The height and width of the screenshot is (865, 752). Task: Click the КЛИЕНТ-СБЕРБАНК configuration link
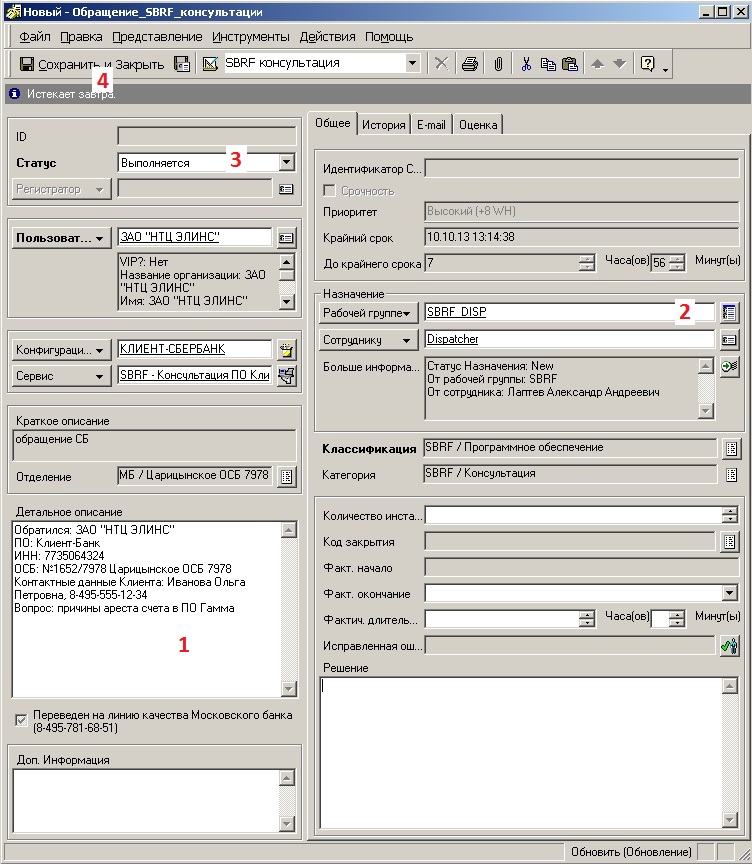click(172, 349)
